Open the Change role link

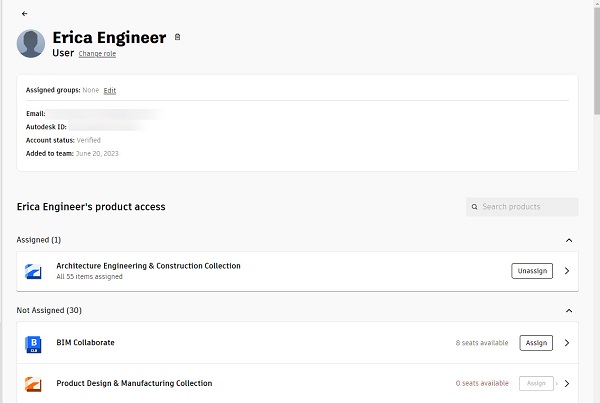tap(97, 54)
